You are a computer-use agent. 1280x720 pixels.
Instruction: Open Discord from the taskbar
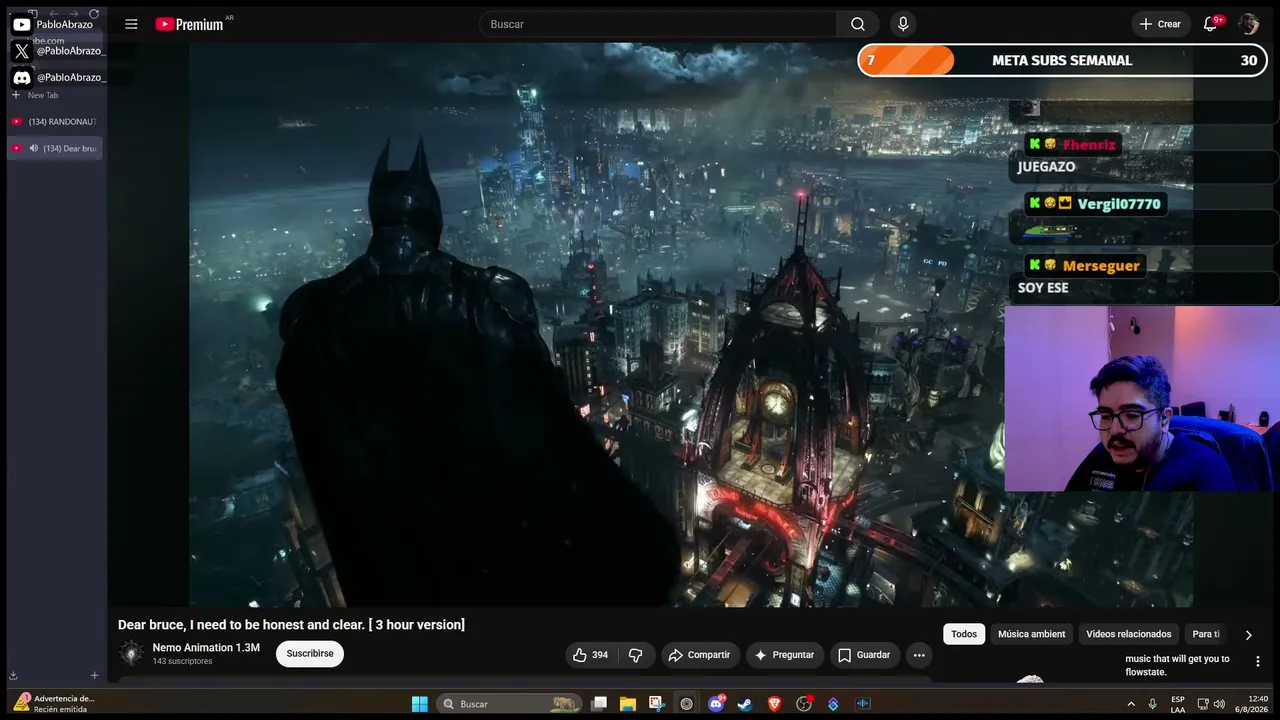tap(716, 704)
